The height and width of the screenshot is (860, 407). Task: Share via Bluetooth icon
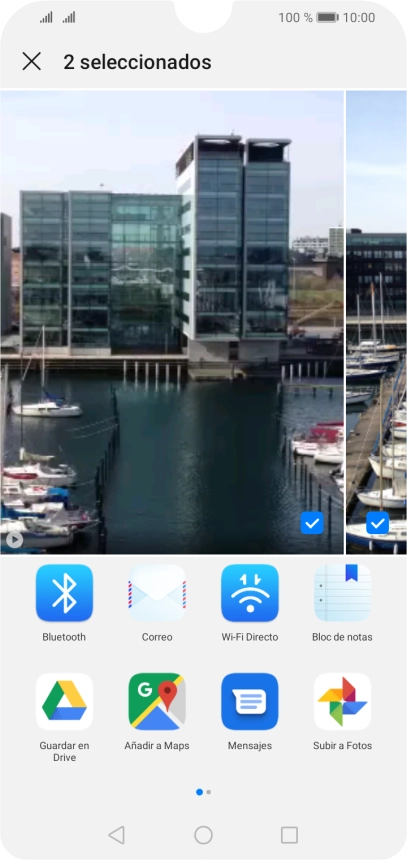64,593
